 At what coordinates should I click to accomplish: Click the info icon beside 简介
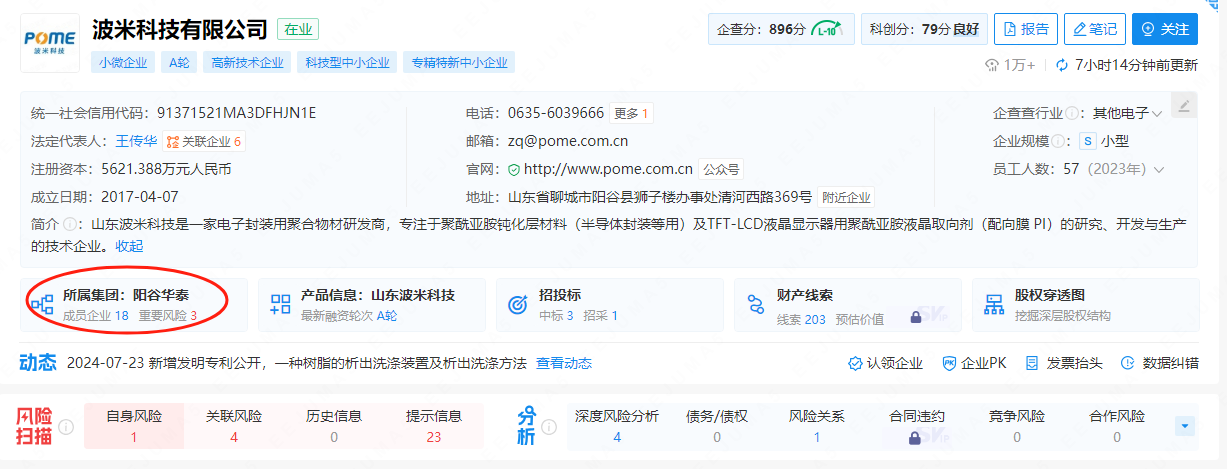pos(70,224)
